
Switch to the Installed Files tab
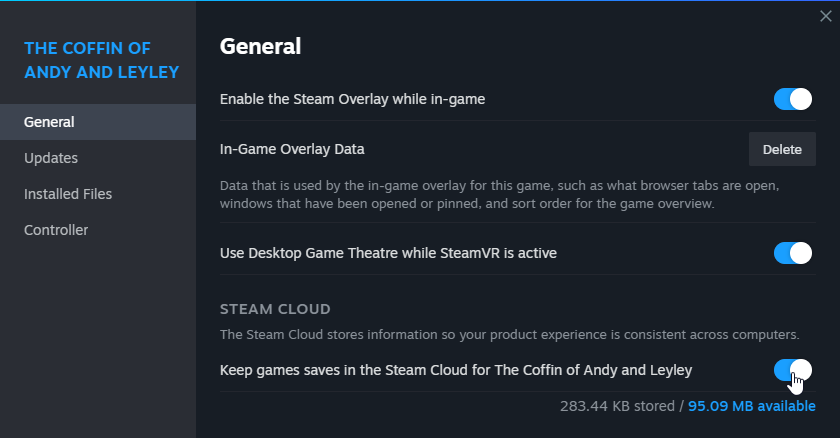[68, 194]
